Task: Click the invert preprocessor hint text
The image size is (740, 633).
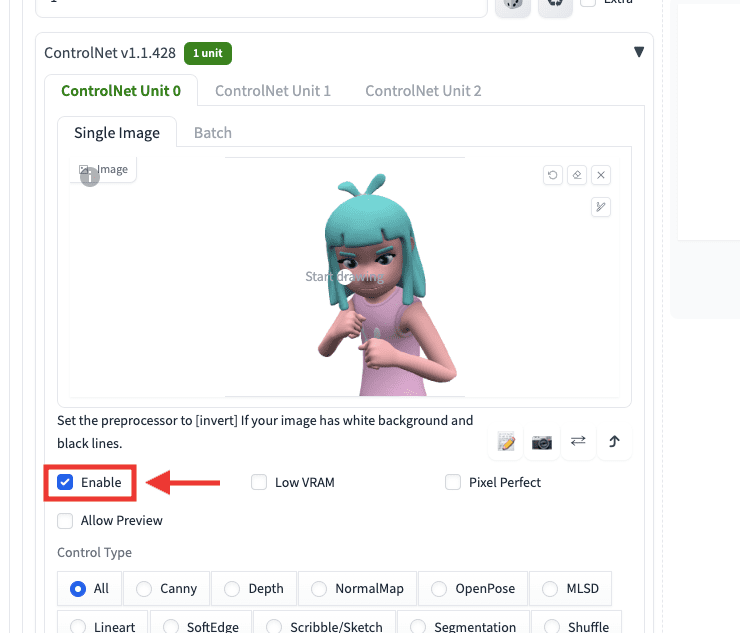Action: coord(265,432)
